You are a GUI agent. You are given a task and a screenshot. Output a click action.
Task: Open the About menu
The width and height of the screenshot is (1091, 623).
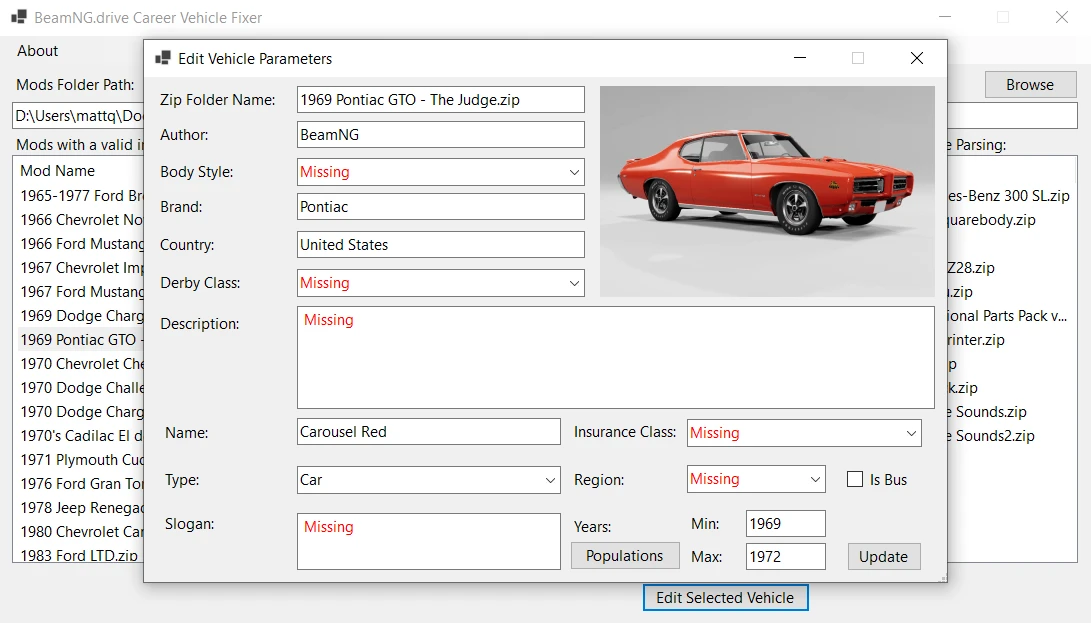(38, 51)
